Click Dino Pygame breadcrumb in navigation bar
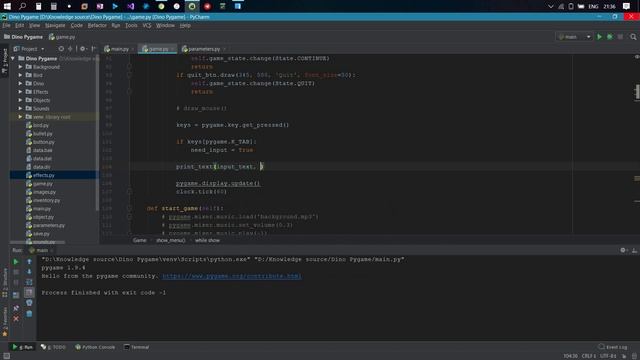640x360 pixels. [23, 37]
